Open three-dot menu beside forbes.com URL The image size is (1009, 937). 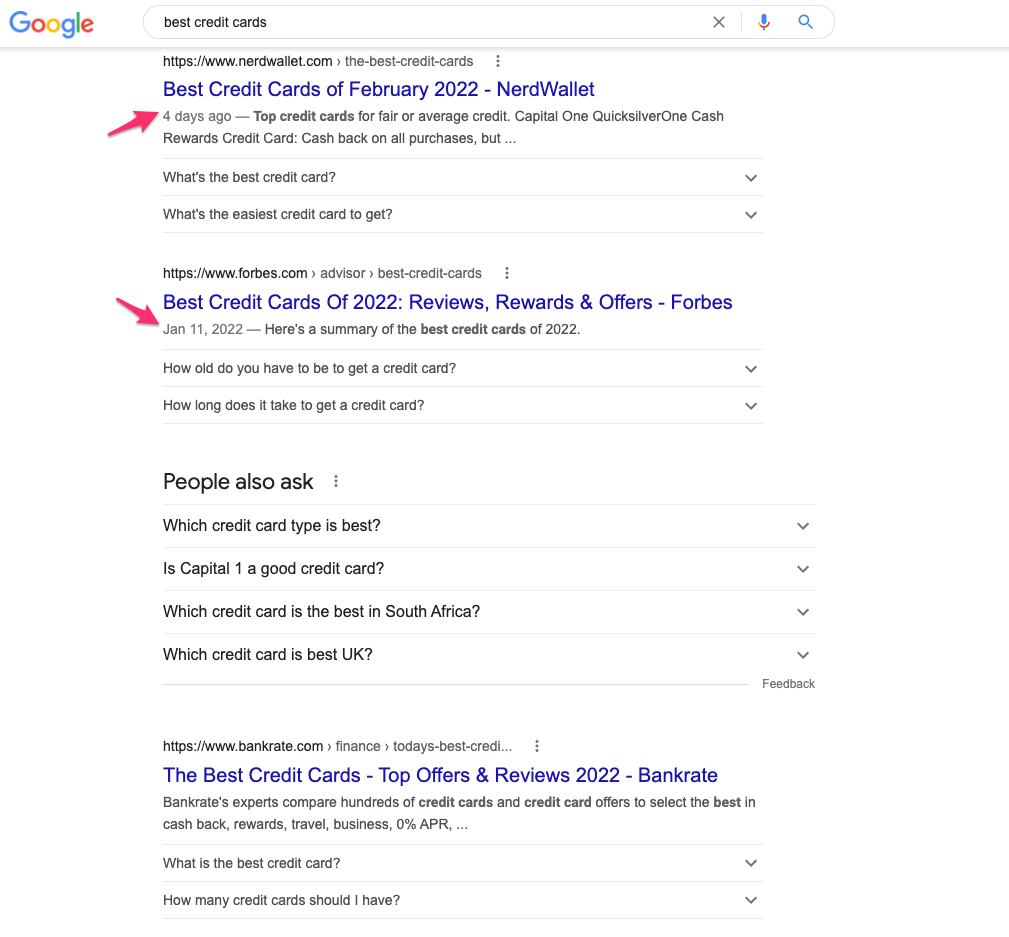tap(507, 273)
